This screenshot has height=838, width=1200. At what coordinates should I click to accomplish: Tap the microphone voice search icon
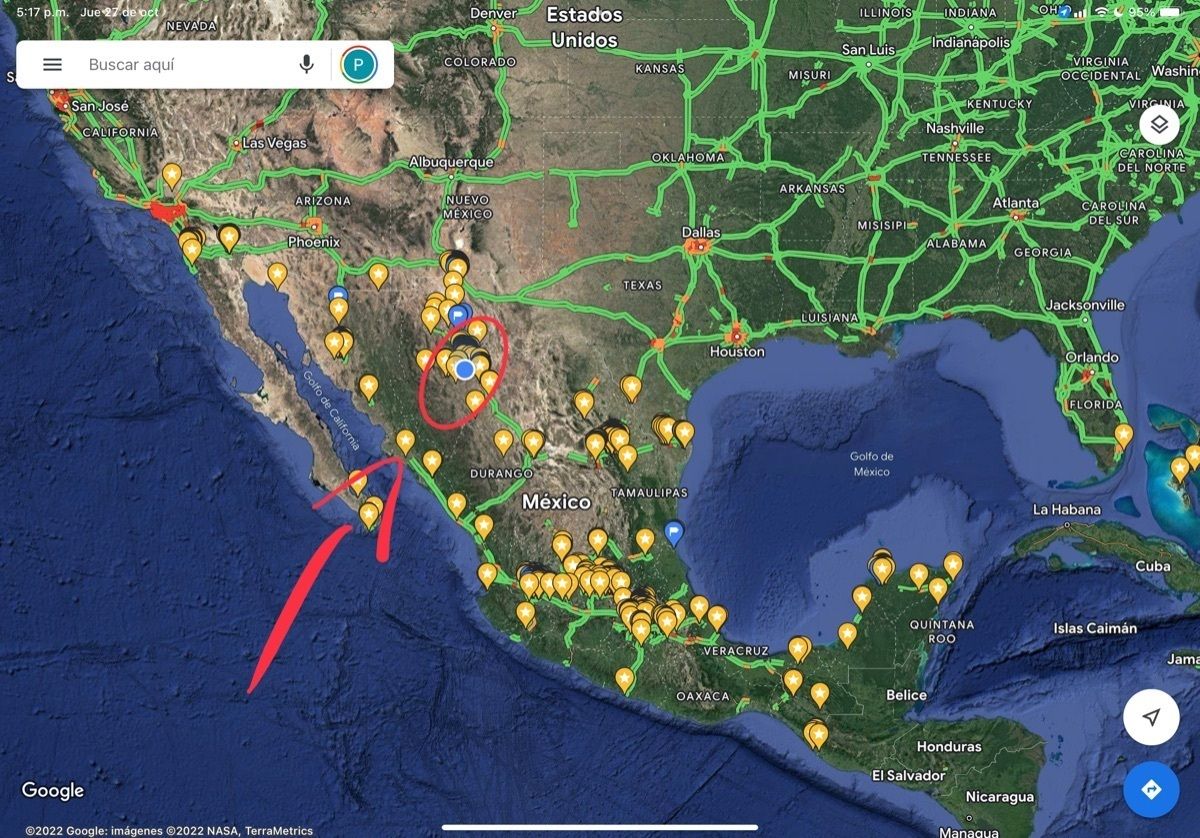point(306,65)
